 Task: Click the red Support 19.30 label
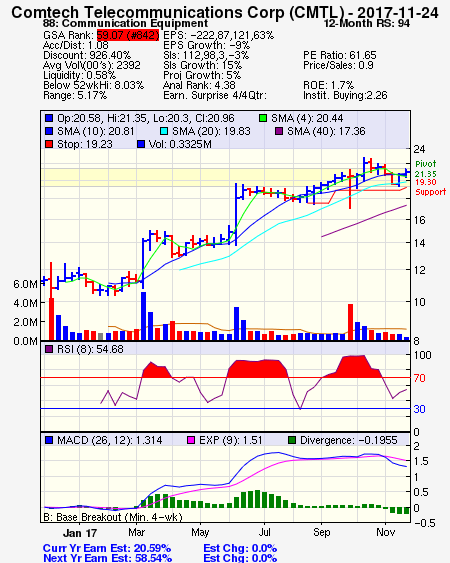point(430,187)
